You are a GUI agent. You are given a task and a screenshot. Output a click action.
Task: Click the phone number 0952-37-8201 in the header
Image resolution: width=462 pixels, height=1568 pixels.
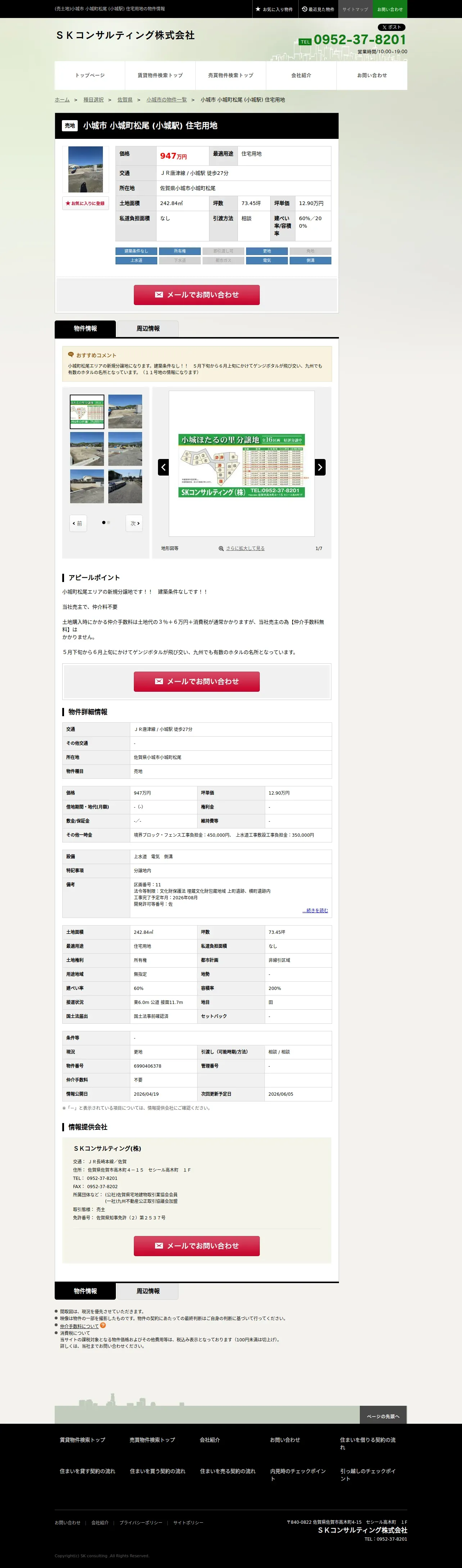[x=360, y=40]
